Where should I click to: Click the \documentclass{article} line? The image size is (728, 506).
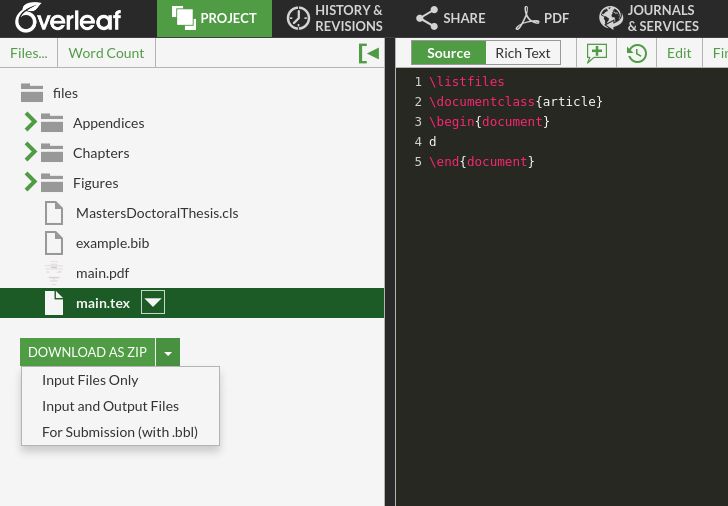click(x=515, y=102)
